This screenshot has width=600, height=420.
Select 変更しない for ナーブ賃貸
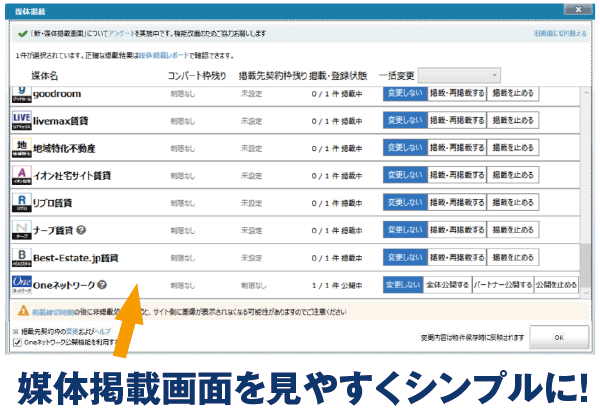405,230
